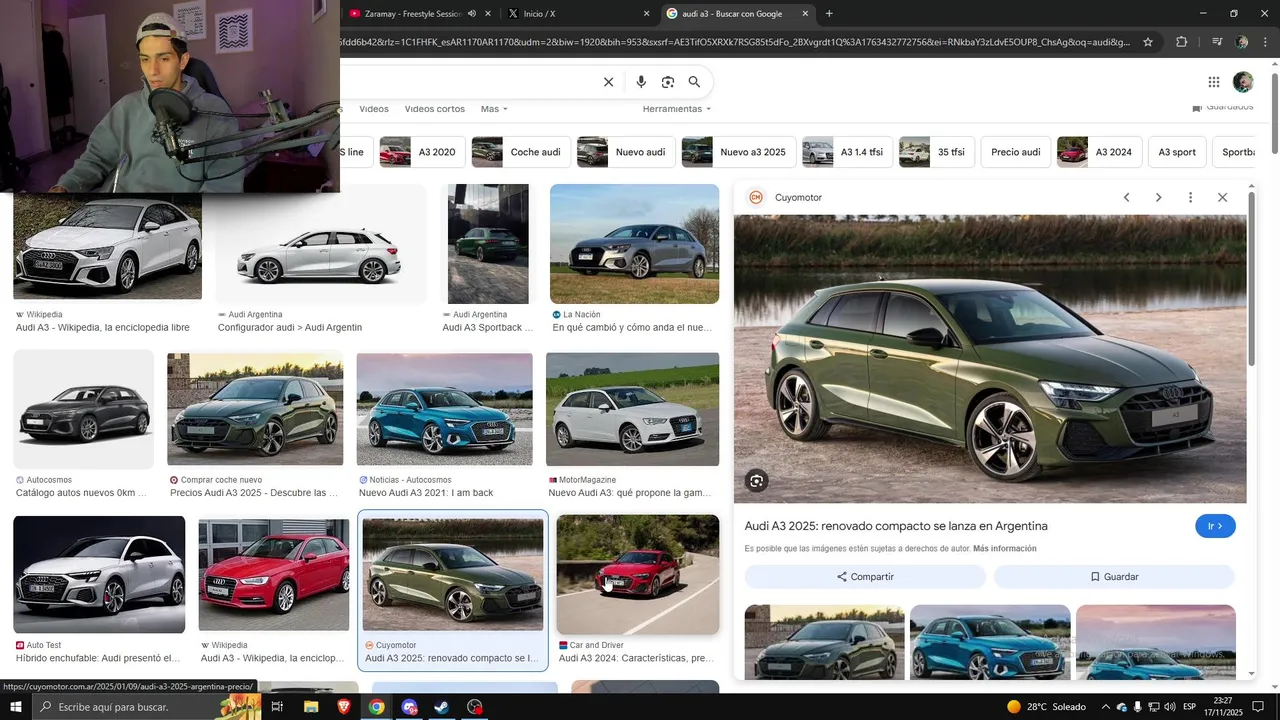
Task: Open the Videos cortos search tab
Action: (435, 109)
